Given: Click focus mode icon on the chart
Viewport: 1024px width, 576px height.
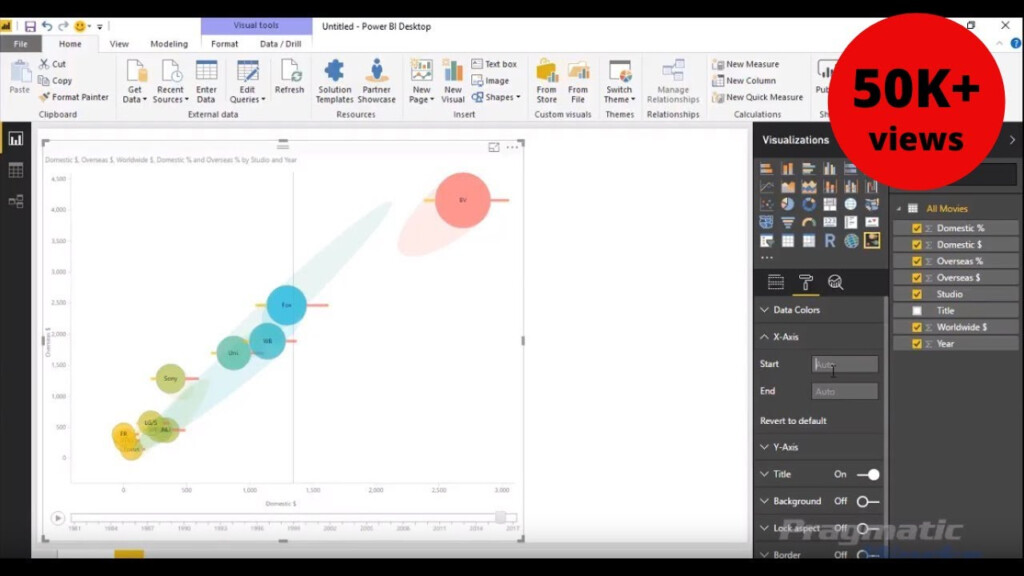Looking at the screenshot, I should pos(494,147).
